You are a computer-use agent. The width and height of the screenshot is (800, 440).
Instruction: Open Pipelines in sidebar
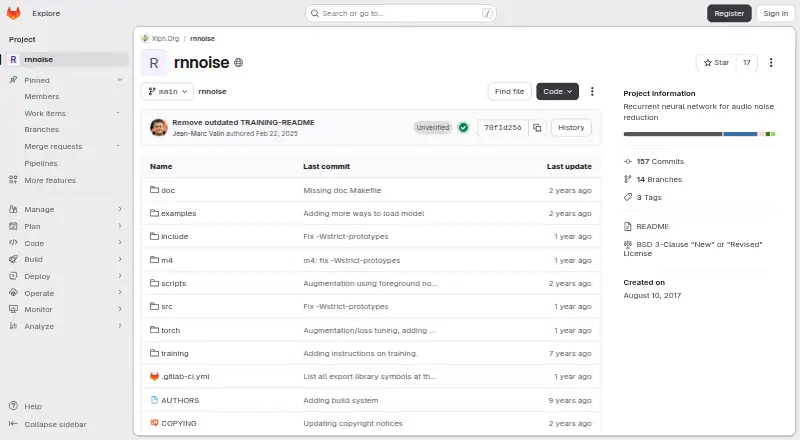[41, 163]
